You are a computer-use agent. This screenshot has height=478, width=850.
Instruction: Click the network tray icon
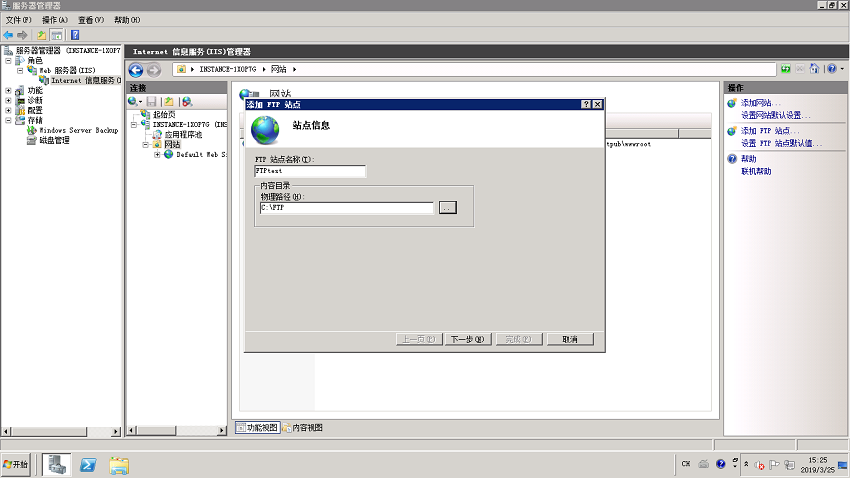pyautogui.click(x=790, y=465)
